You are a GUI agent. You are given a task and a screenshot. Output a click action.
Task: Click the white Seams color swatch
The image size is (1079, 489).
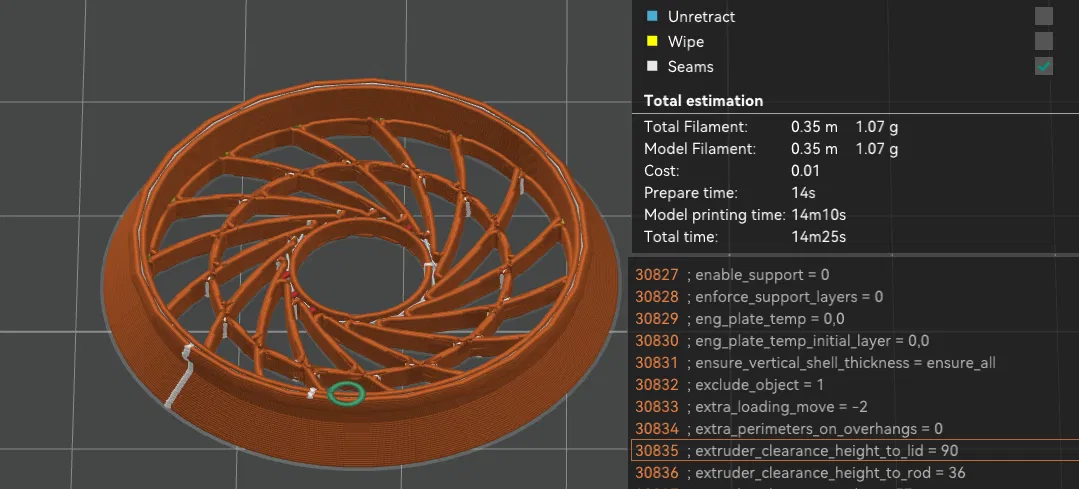point(652,66)
